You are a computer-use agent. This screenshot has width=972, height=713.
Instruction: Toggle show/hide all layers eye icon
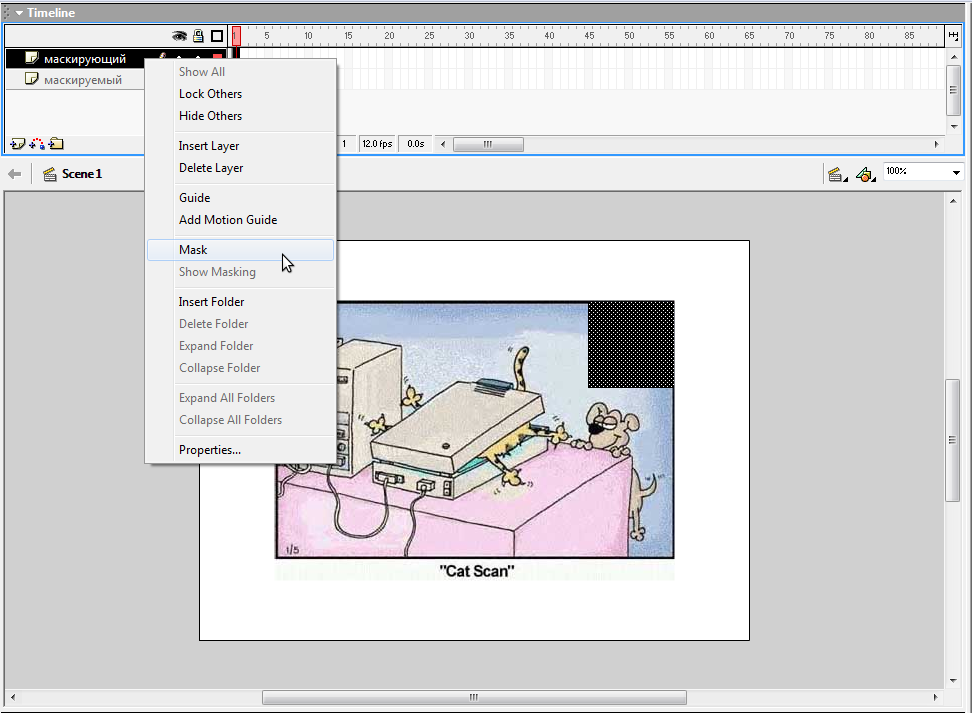click(179, 36)
